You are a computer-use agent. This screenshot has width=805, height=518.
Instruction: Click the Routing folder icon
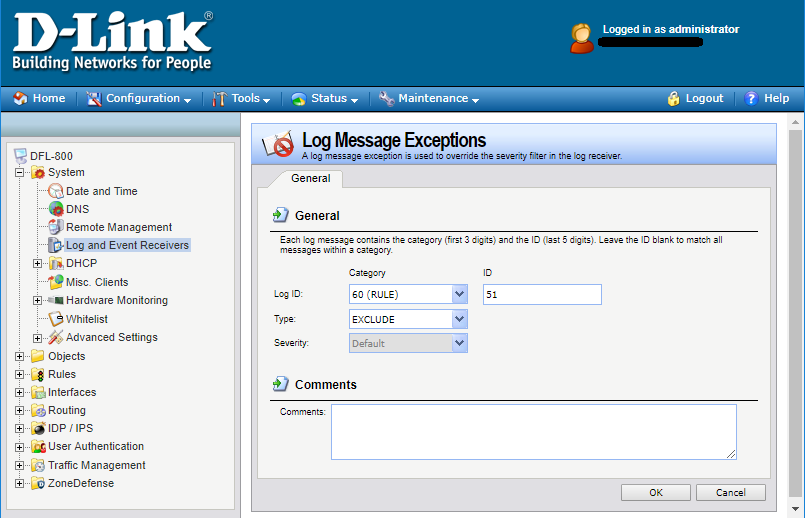pos(38,410)
